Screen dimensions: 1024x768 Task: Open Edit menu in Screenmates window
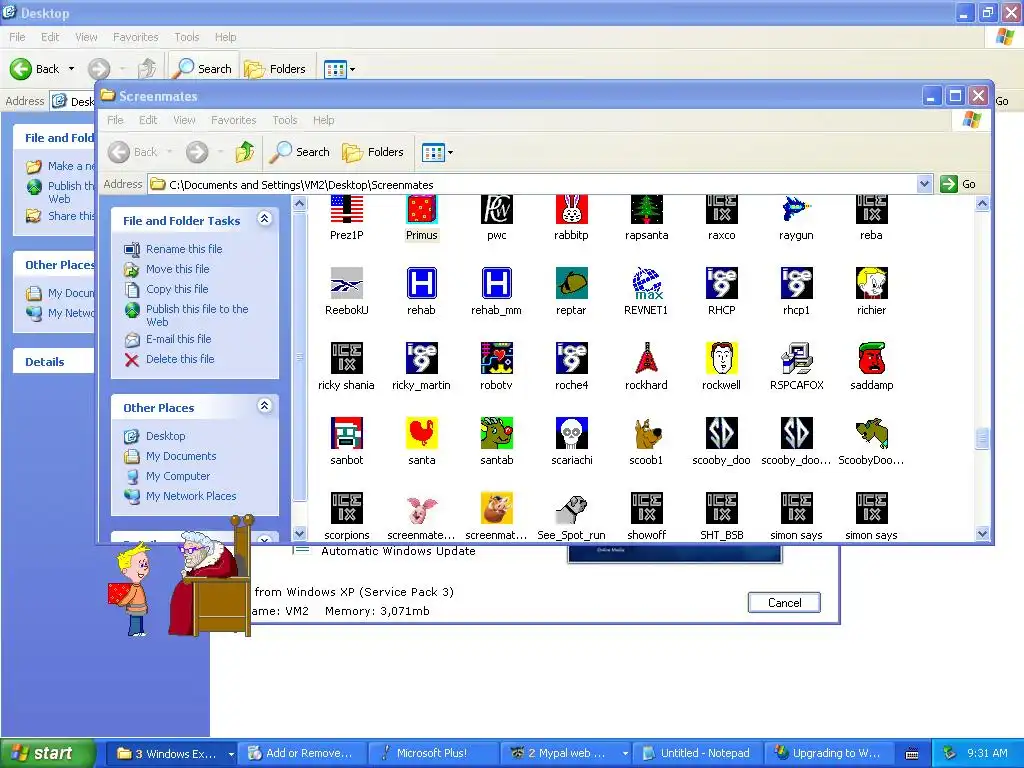(148, 120)
